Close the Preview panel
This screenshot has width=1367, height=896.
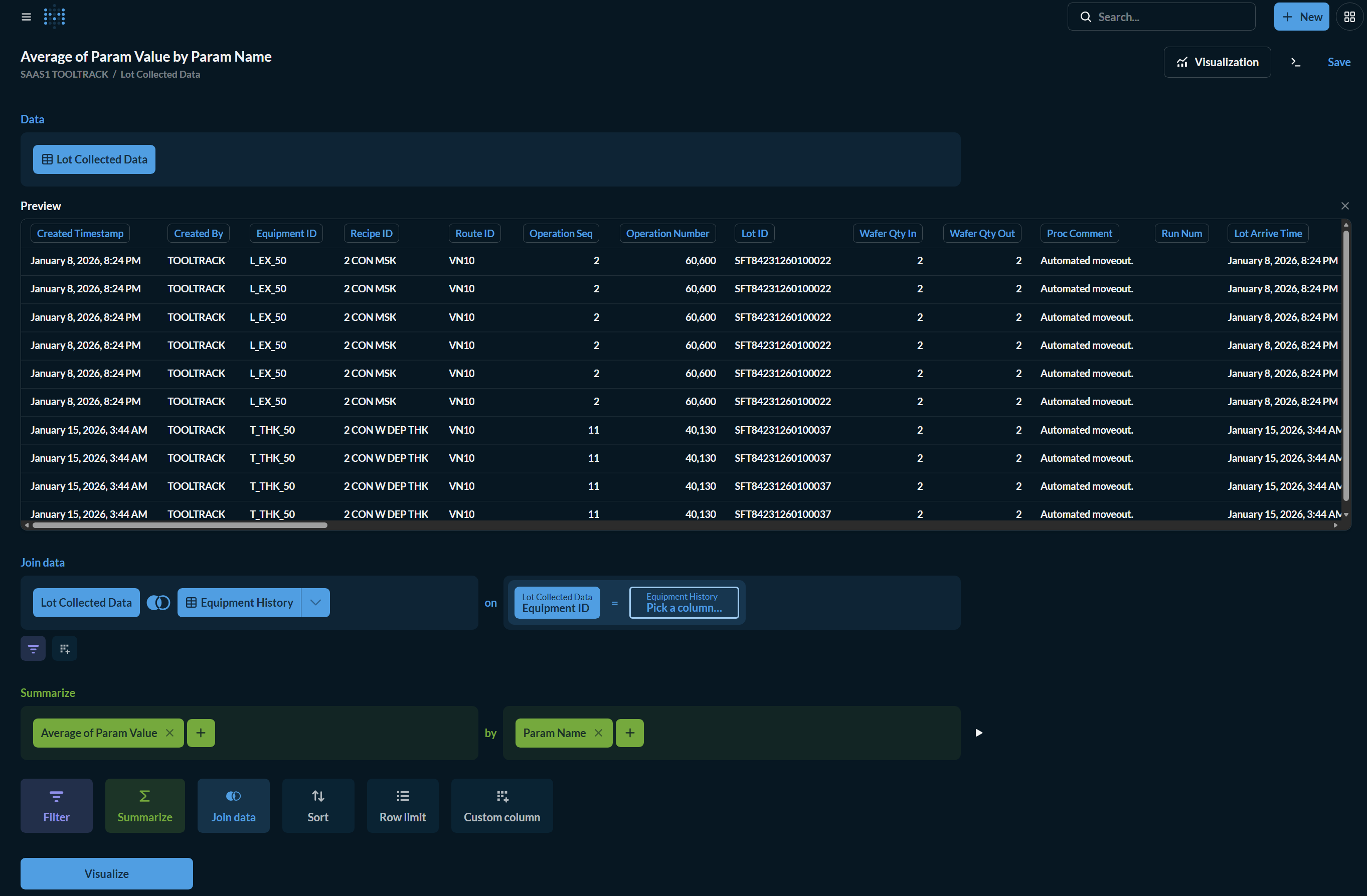(x=1344, y=206)
